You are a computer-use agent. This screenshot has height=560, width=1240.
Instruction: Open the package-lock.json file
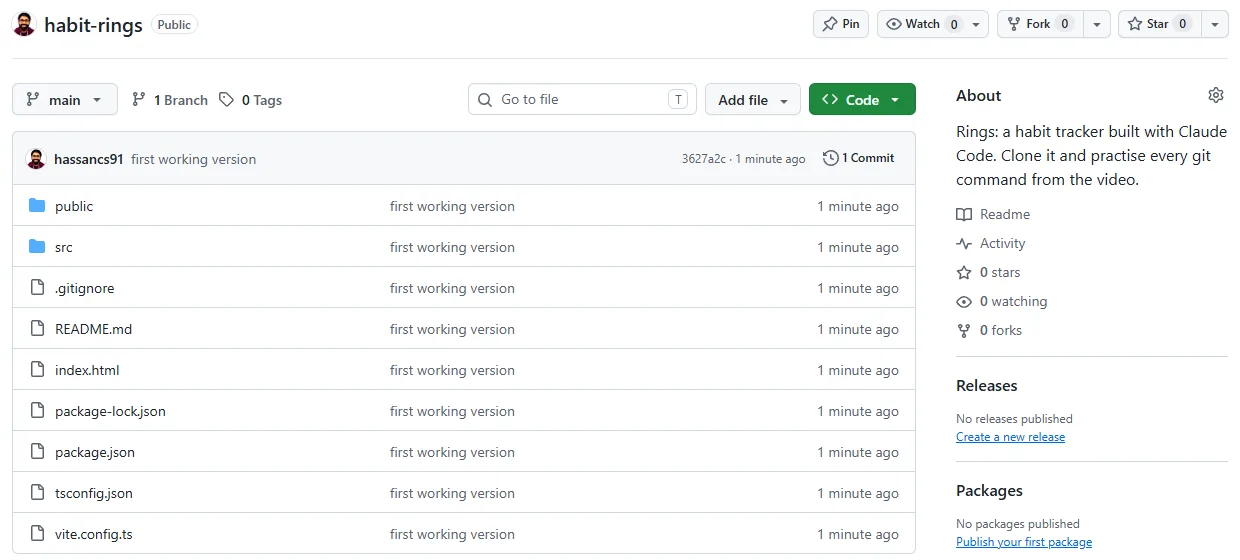[110, 411]
